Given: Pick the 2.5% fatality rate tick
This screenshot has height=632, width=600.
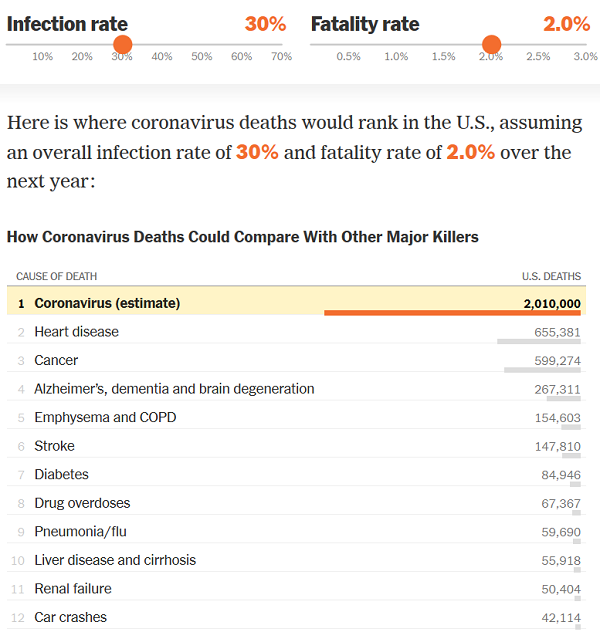Looking at the screenshot, I should [x=538, y=57].
